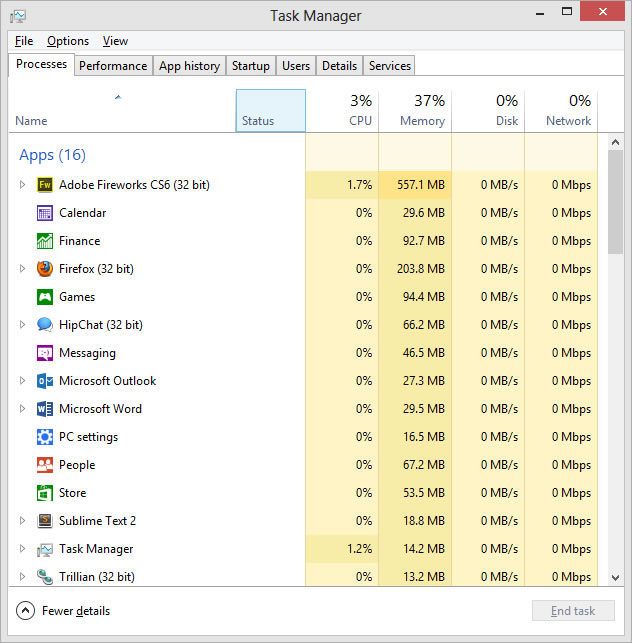This screenshot has width=632, height=643.
Task: Sort by the Status column header
Action: click(271, 111)
